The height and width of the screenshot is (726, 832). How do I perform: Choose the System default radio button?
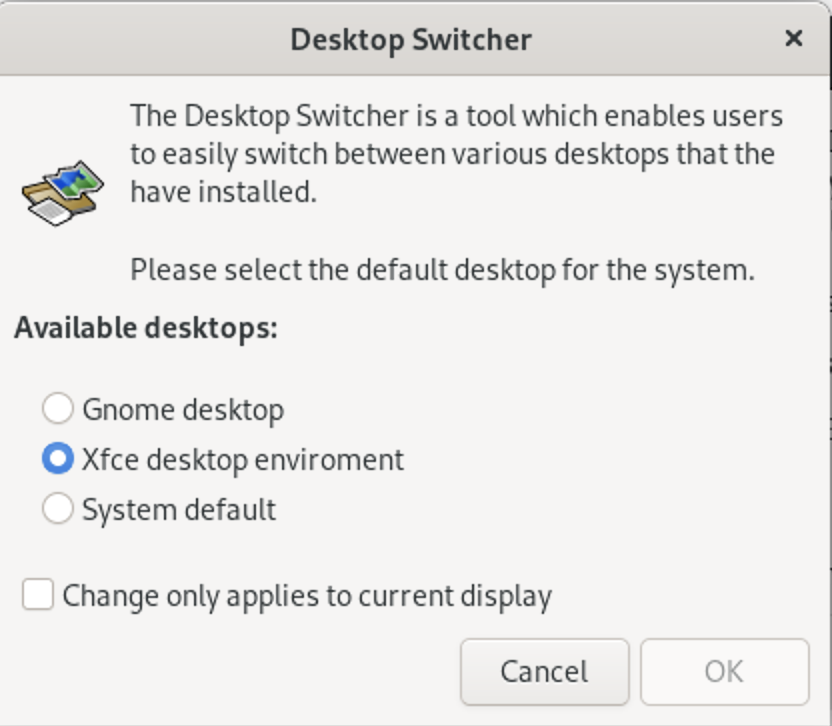click(x=58, y=508)
